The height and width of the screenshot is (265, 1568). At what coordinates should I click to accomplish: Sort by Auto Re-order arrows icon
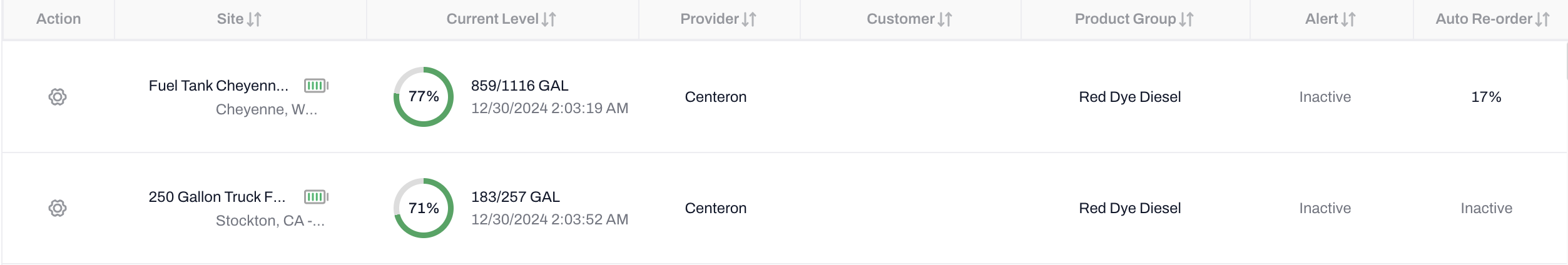(1542, 19)
